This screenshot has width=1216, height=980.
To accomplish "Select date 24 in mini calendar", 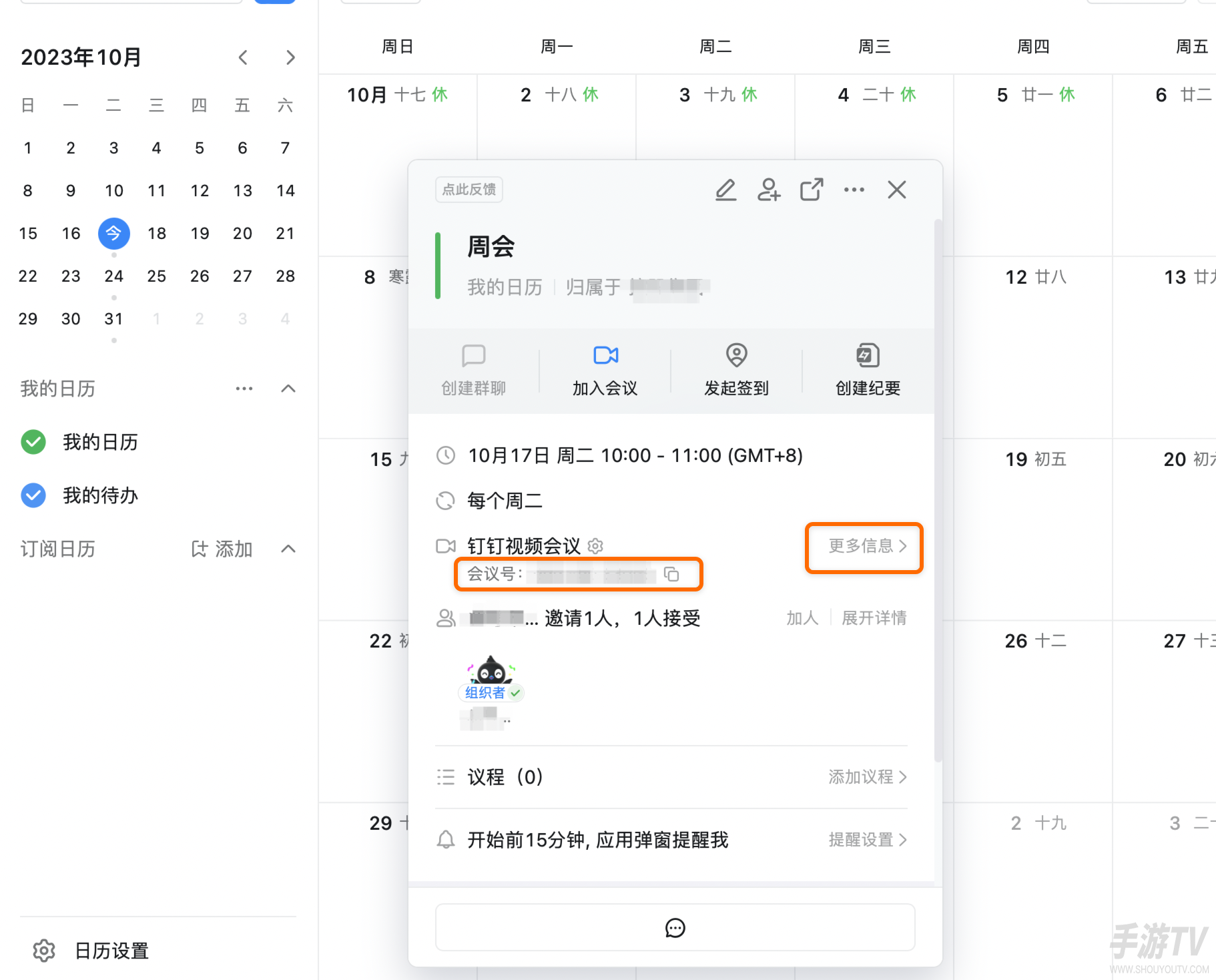I will (114, 276).
